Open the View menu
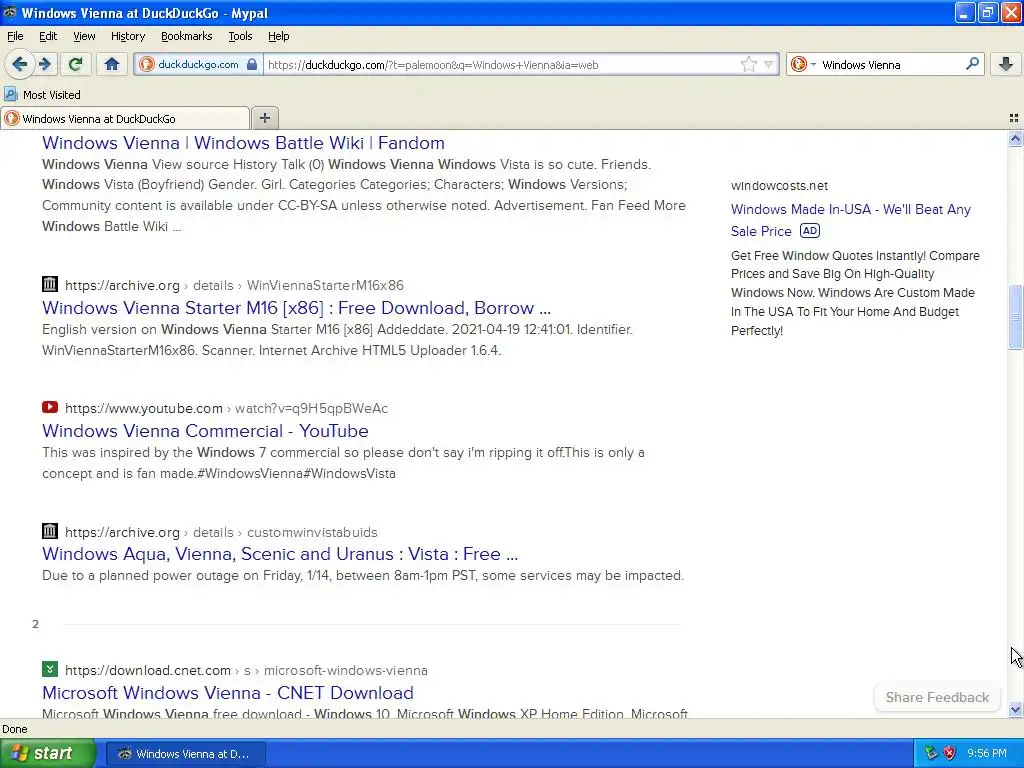 (x=84, y=36)
